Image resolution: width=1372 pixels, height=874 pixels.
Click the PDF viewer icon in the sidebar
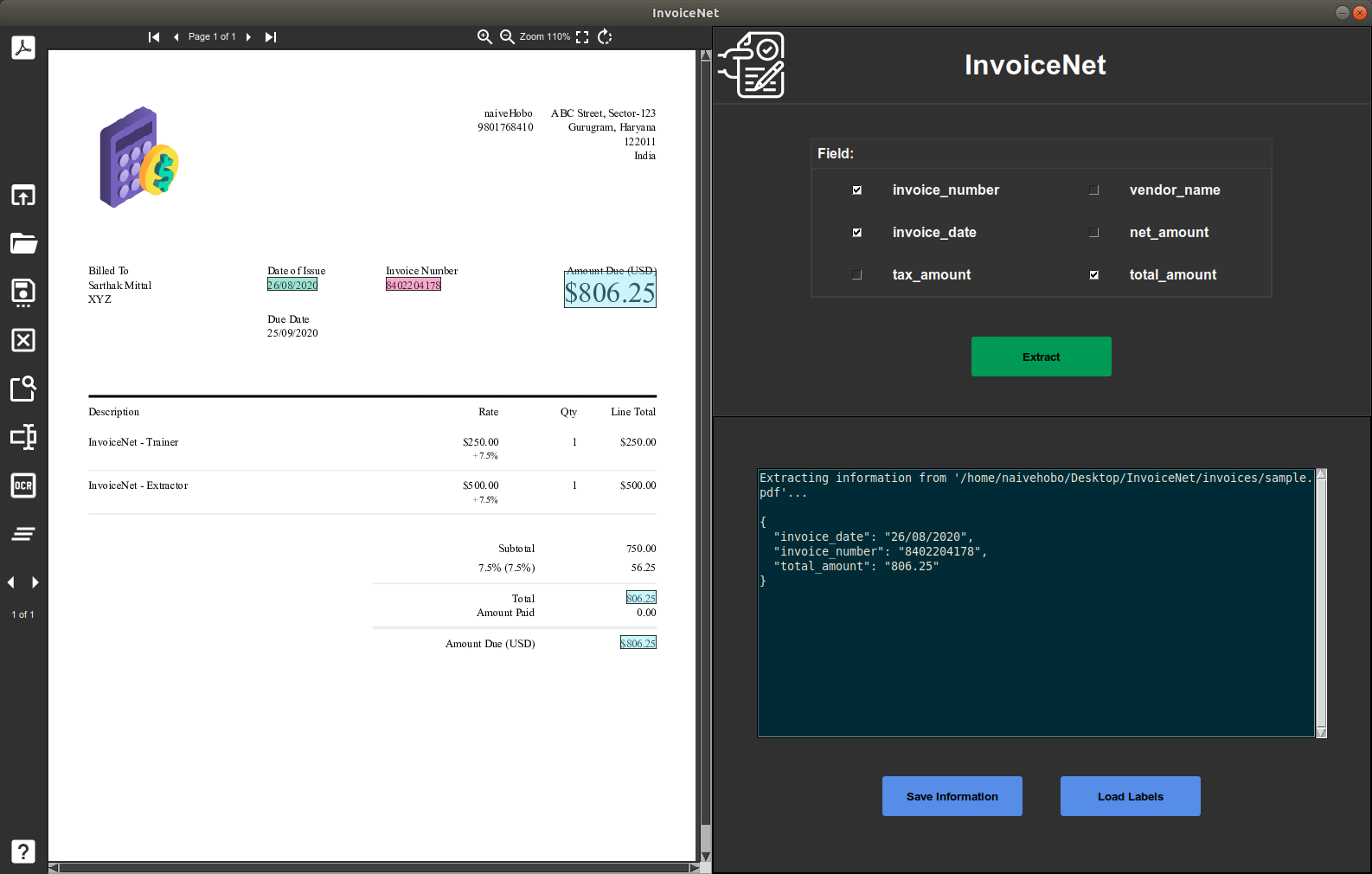(23, 48)
